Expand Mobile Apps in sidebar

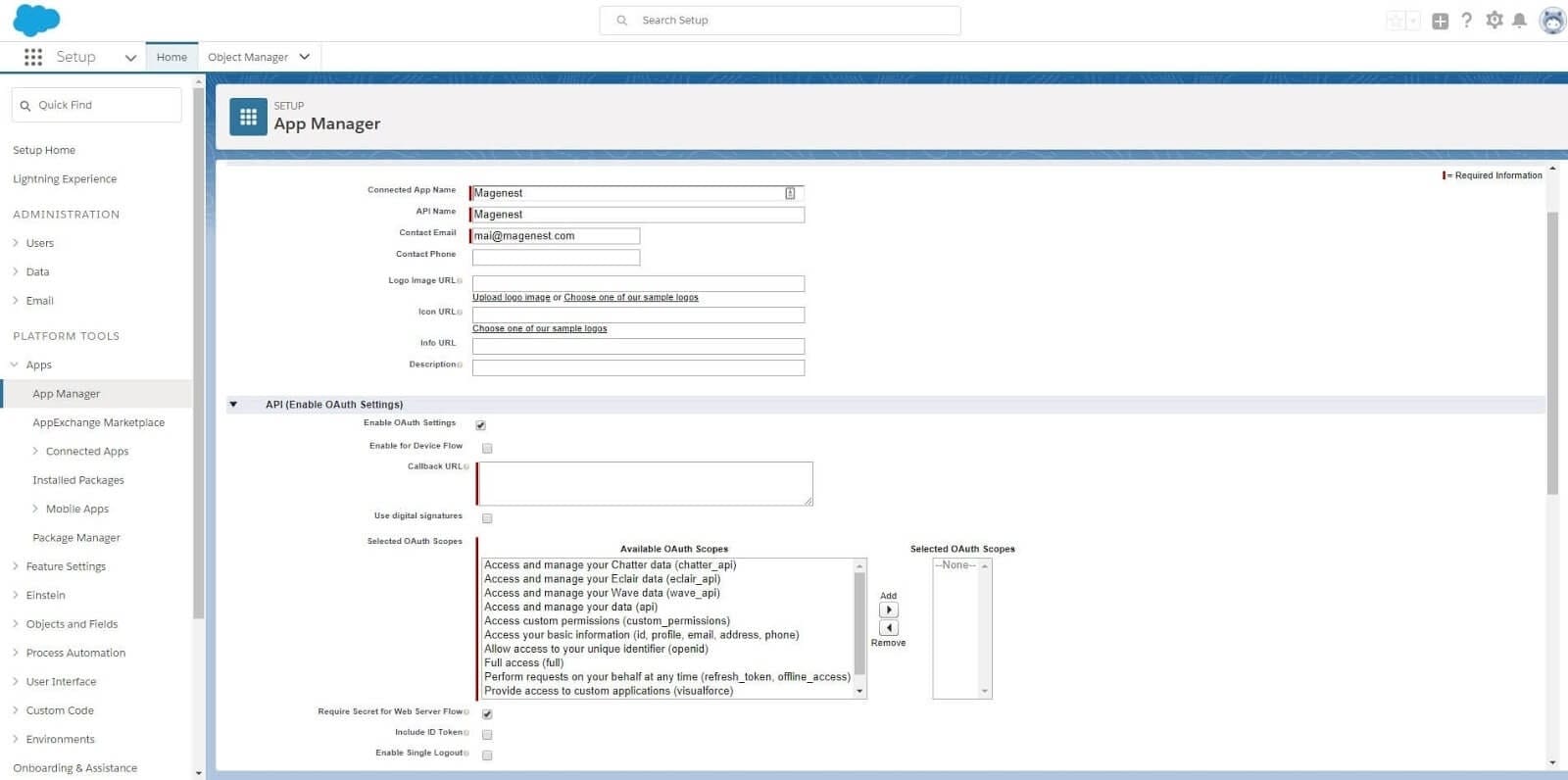[x=35, y=509]
